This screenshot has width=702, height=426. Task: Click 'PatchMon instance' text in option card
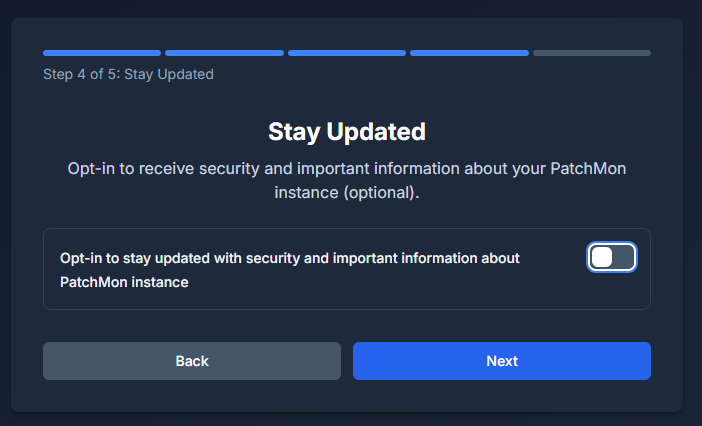[x=124, y=282]
